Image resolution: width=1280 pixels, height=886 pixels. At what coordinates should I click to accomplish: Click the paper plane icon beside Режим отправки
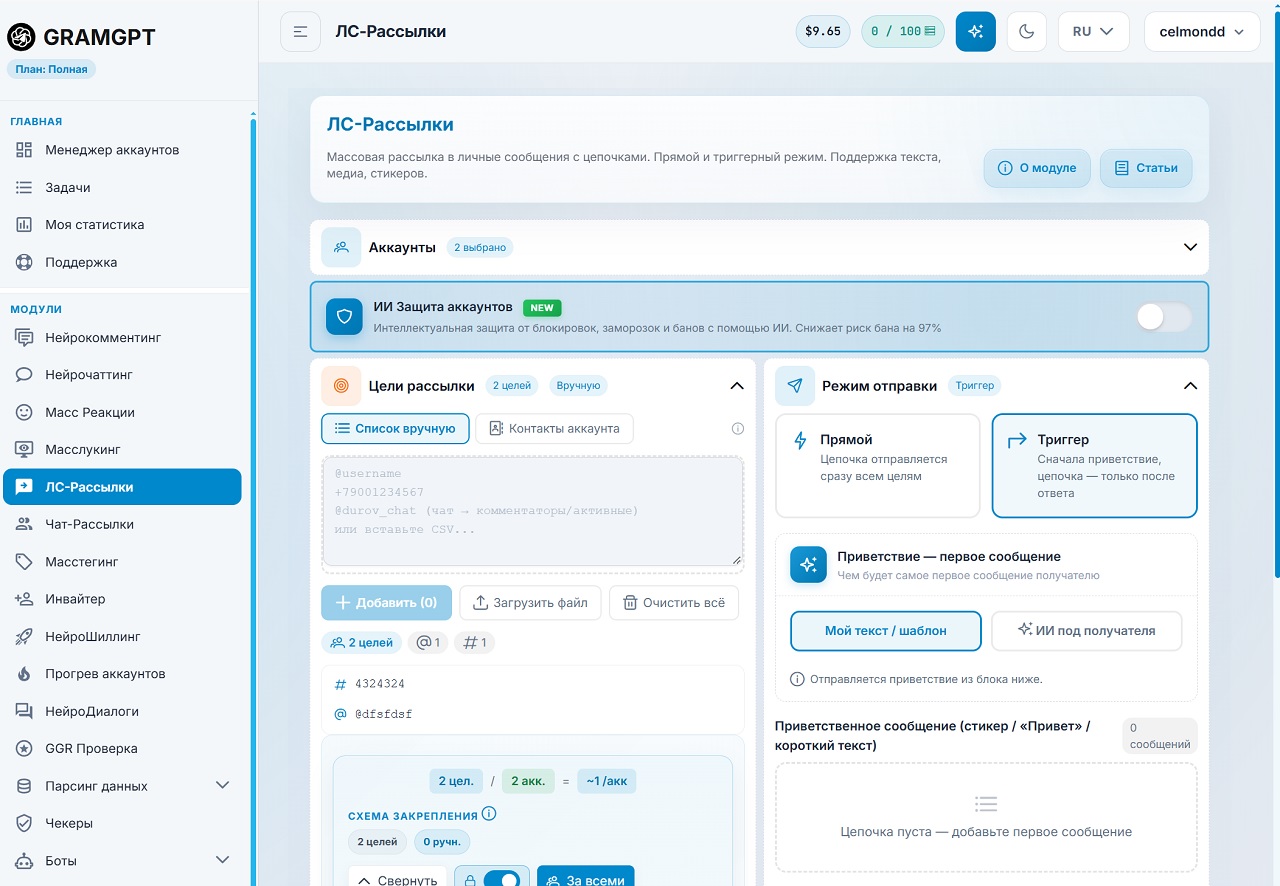click(x=795, y=386)
